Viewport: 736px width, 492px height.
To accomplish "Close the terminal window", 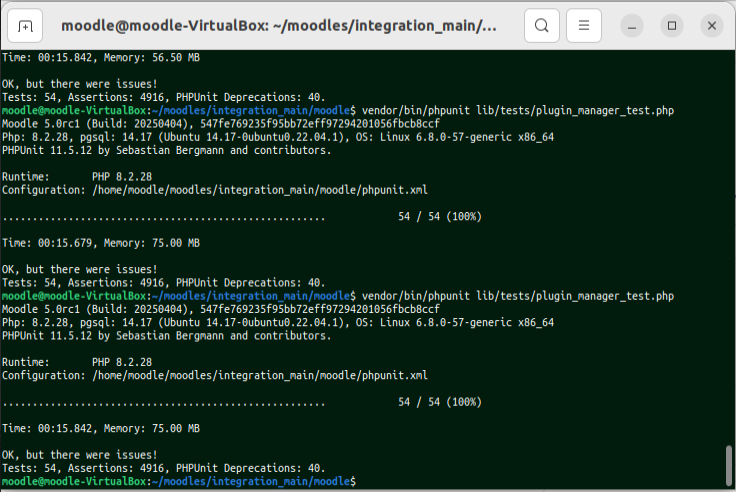I will (x=712, y=26).
